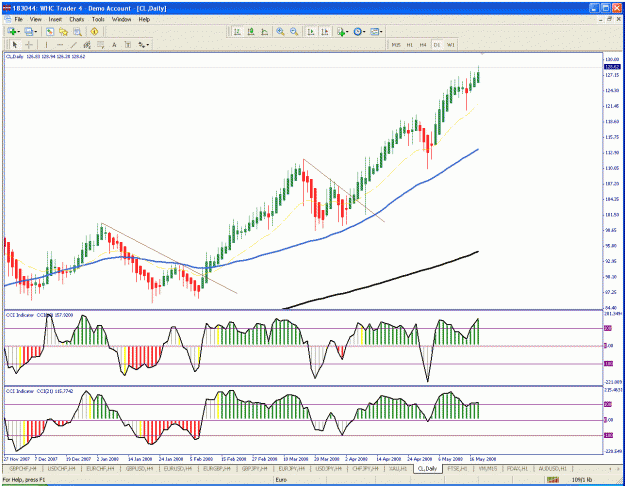Switch to the YM,M15 chart tab
Image resolution: width=625 pixels, height=486 pixels.
tap(487, 468)
